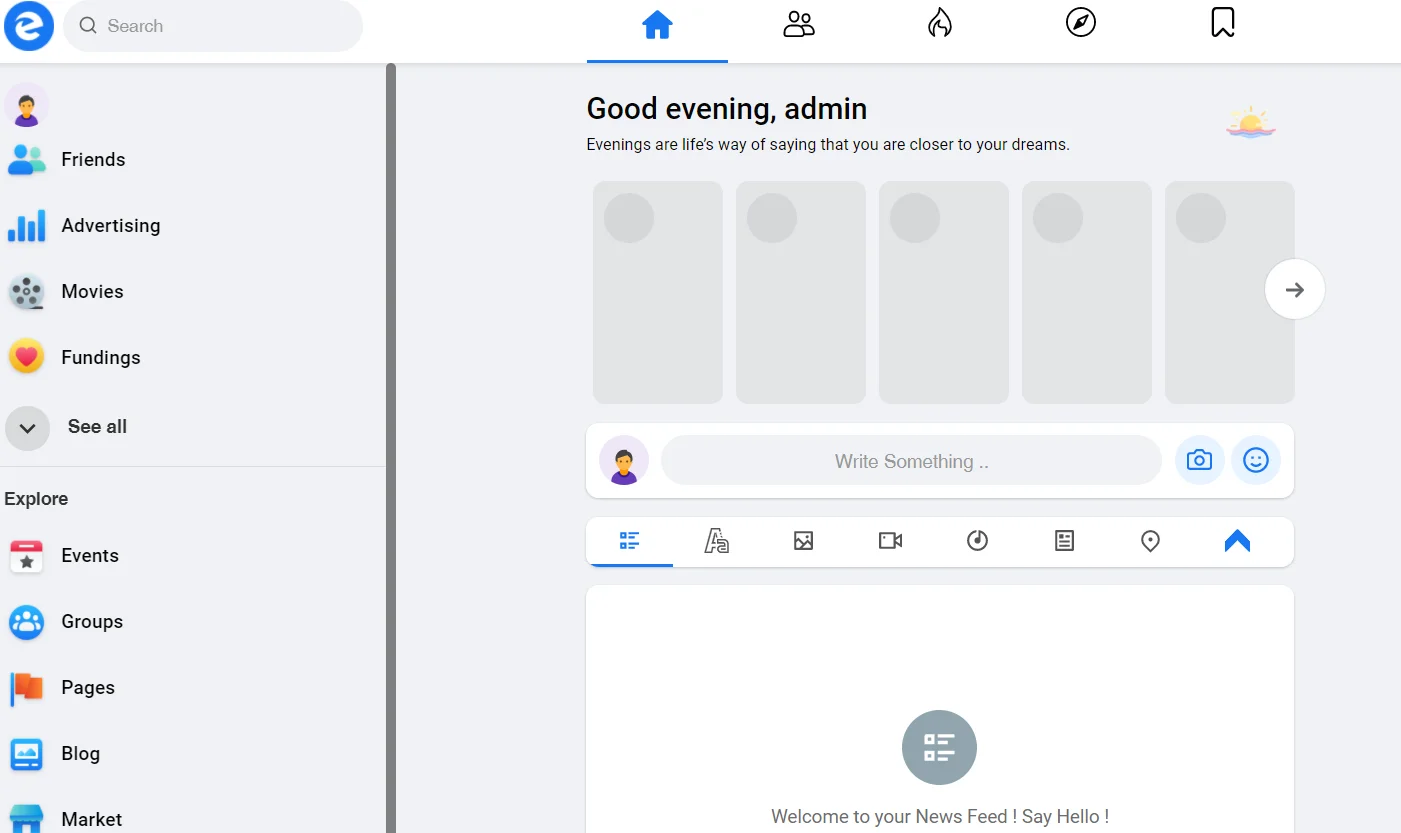The image size is (1401, 833).
Task: Show next stories with arrow button
Action: [x=1294, y=290]
